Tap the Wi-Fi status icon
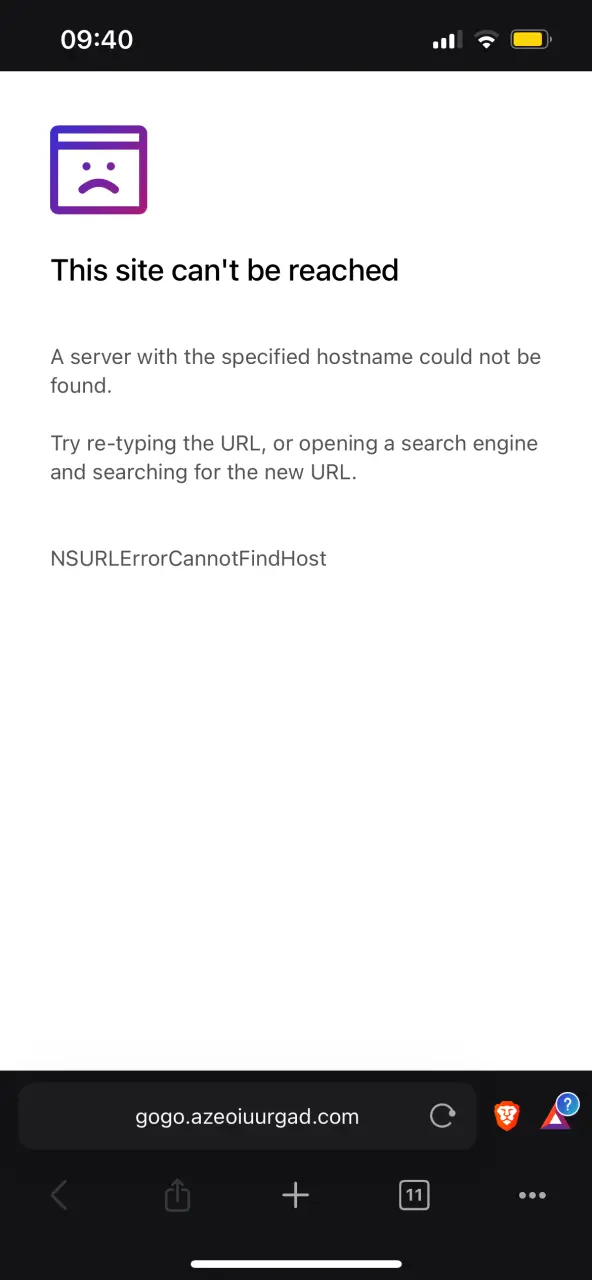The image size is (592, 1280). click(486, 40)
